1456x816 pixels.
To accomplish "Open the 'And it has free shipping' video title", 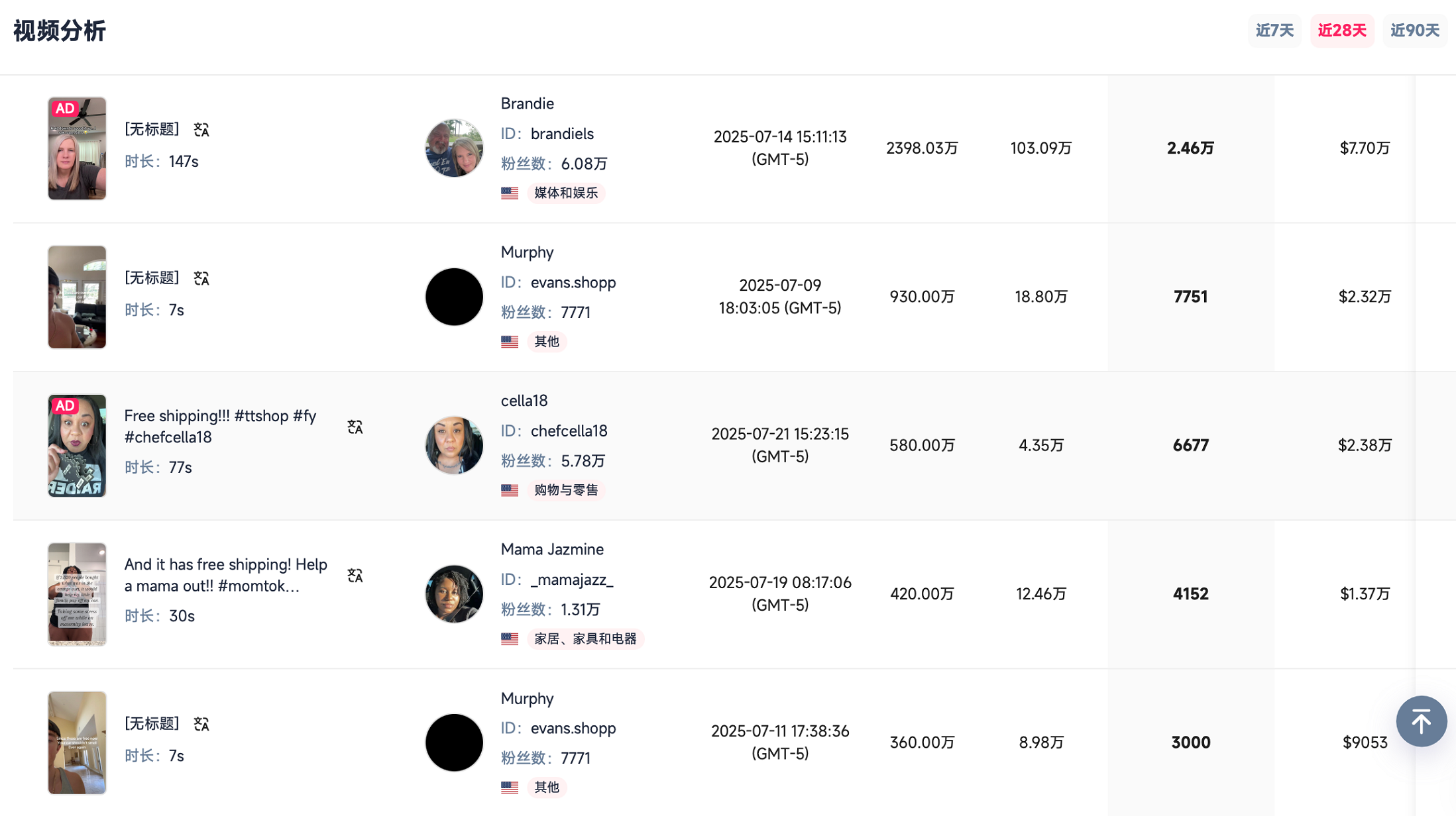I will pyautogui.click(x=225, y=575).
